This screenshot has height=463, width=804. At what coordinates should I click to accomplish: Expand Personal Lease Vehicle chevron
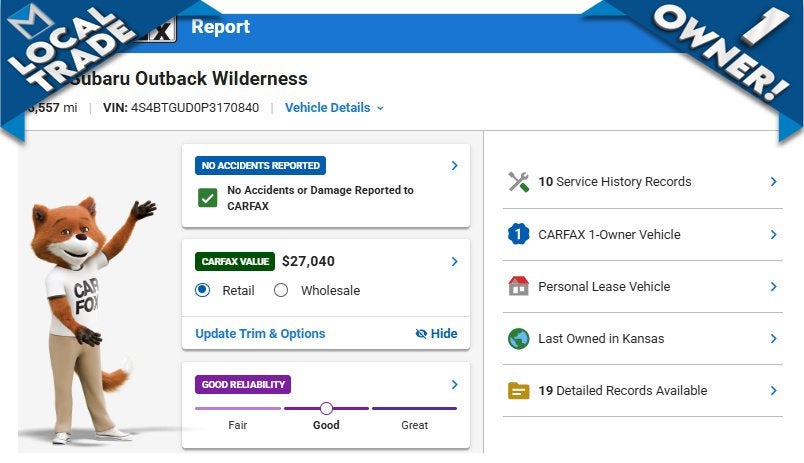coord(773,287)
